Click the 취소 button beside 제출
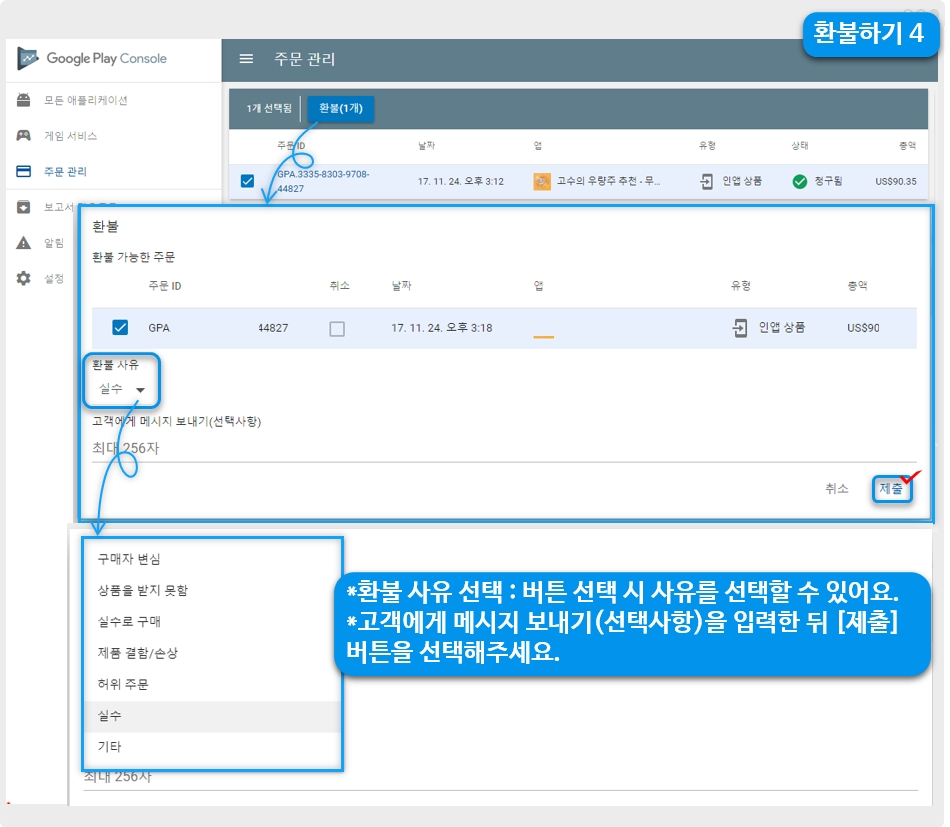Screen dimensions: 950x827 (x=836, y=488)
